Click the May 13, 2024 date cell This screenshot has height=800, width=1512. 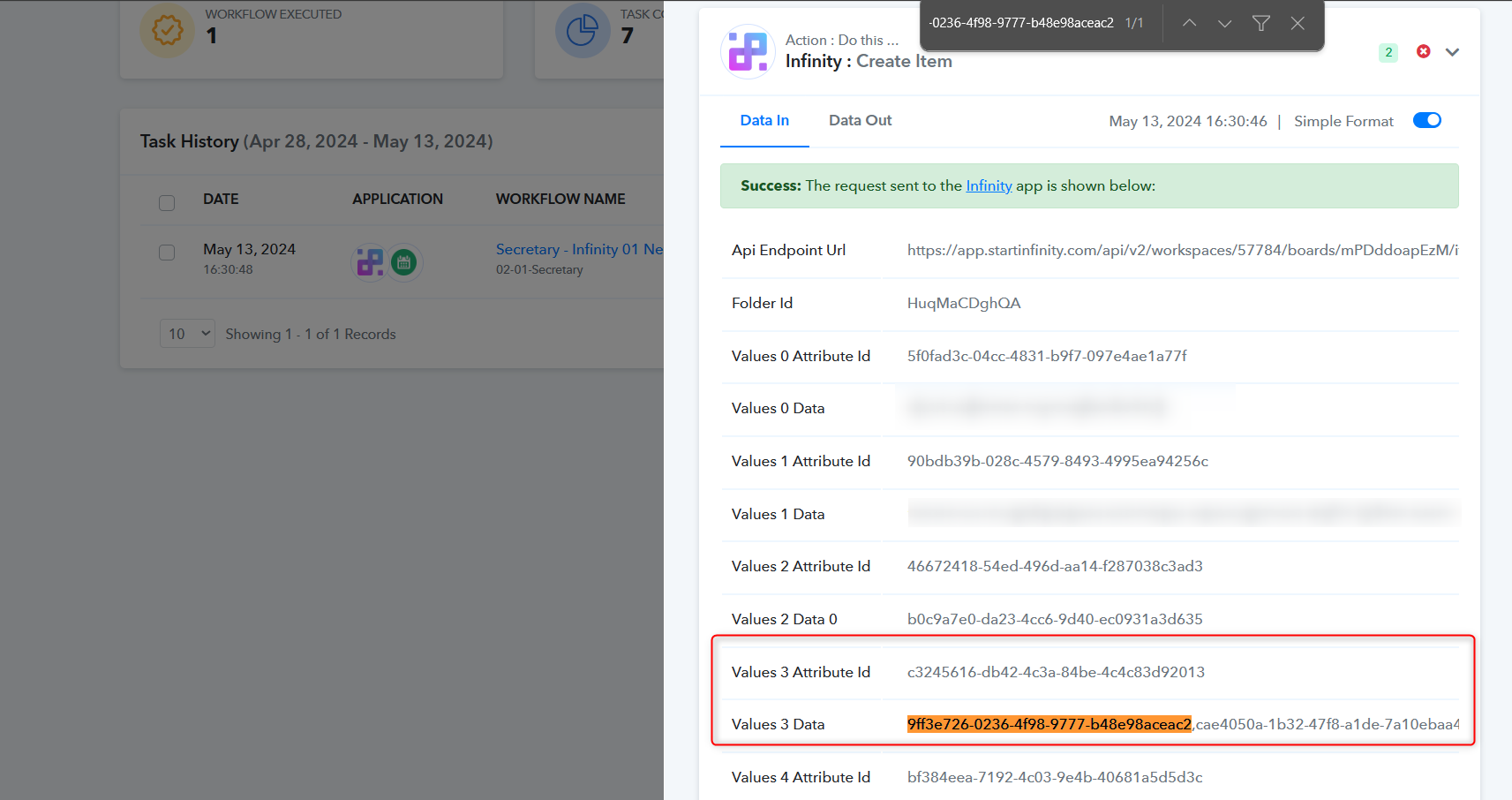[x=249, y=250]
